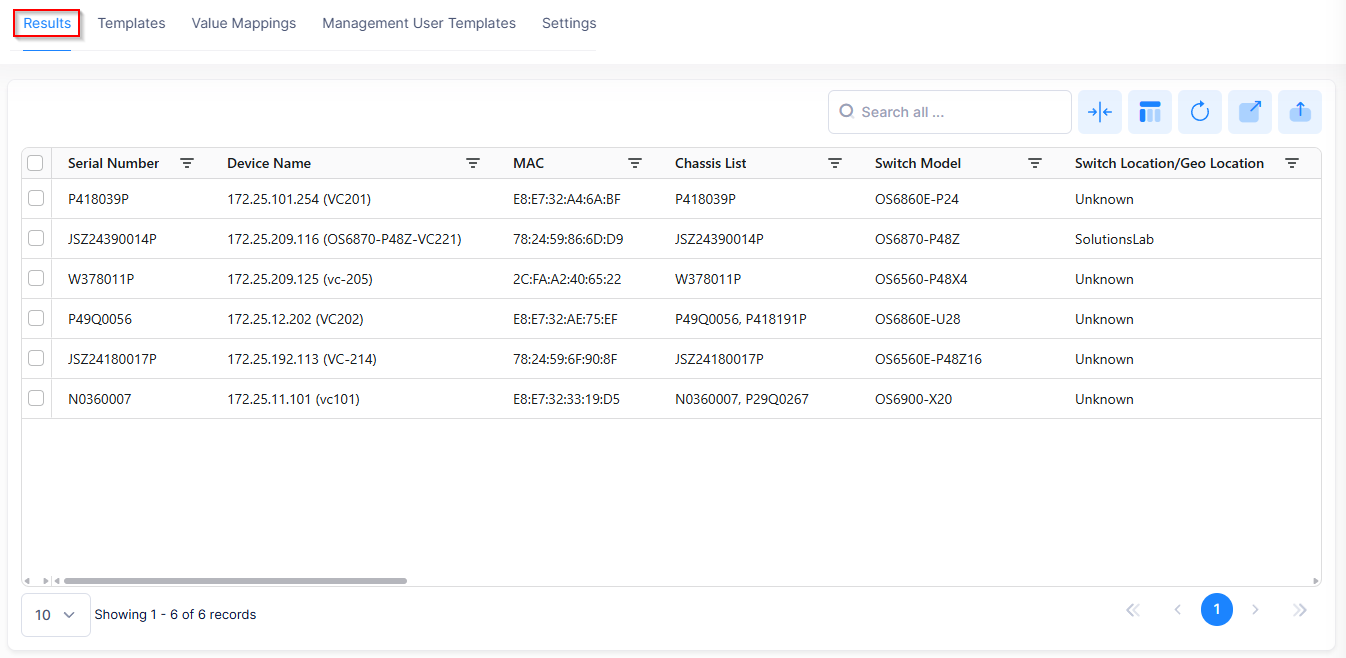
Task: Switch to the Templates tab
Action: 131,23
